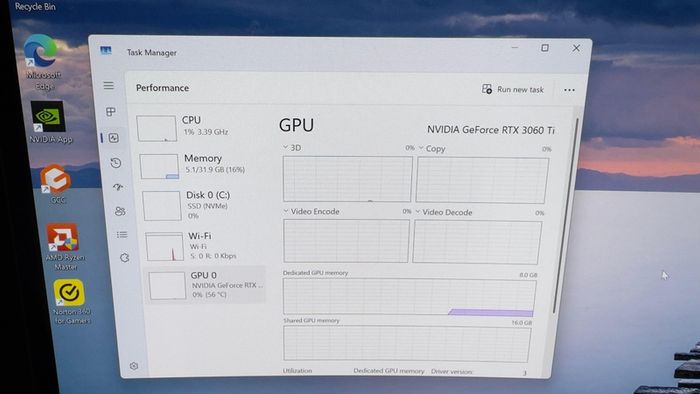
Task: Open the App history sidebar icon
Action: click(x=116, y=163)
